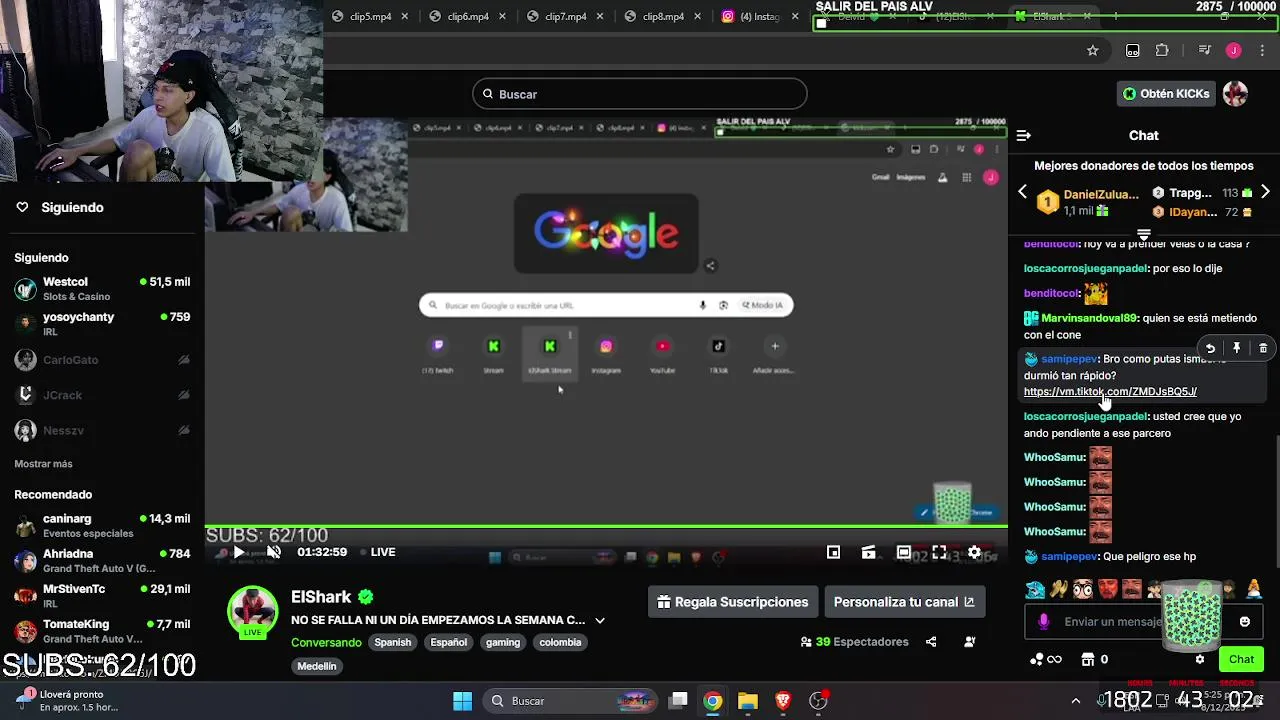Reply to samipepev's message
Image resolution: width=1280 pixels, height=720 pixels.
click(x=1210, y=348)
